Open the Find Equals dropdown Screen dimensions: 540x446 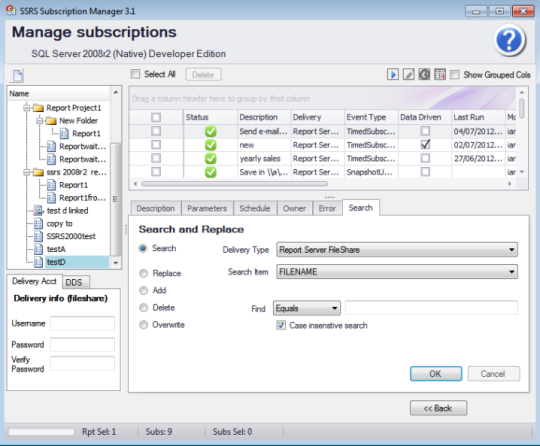click(x=307, y=308)
